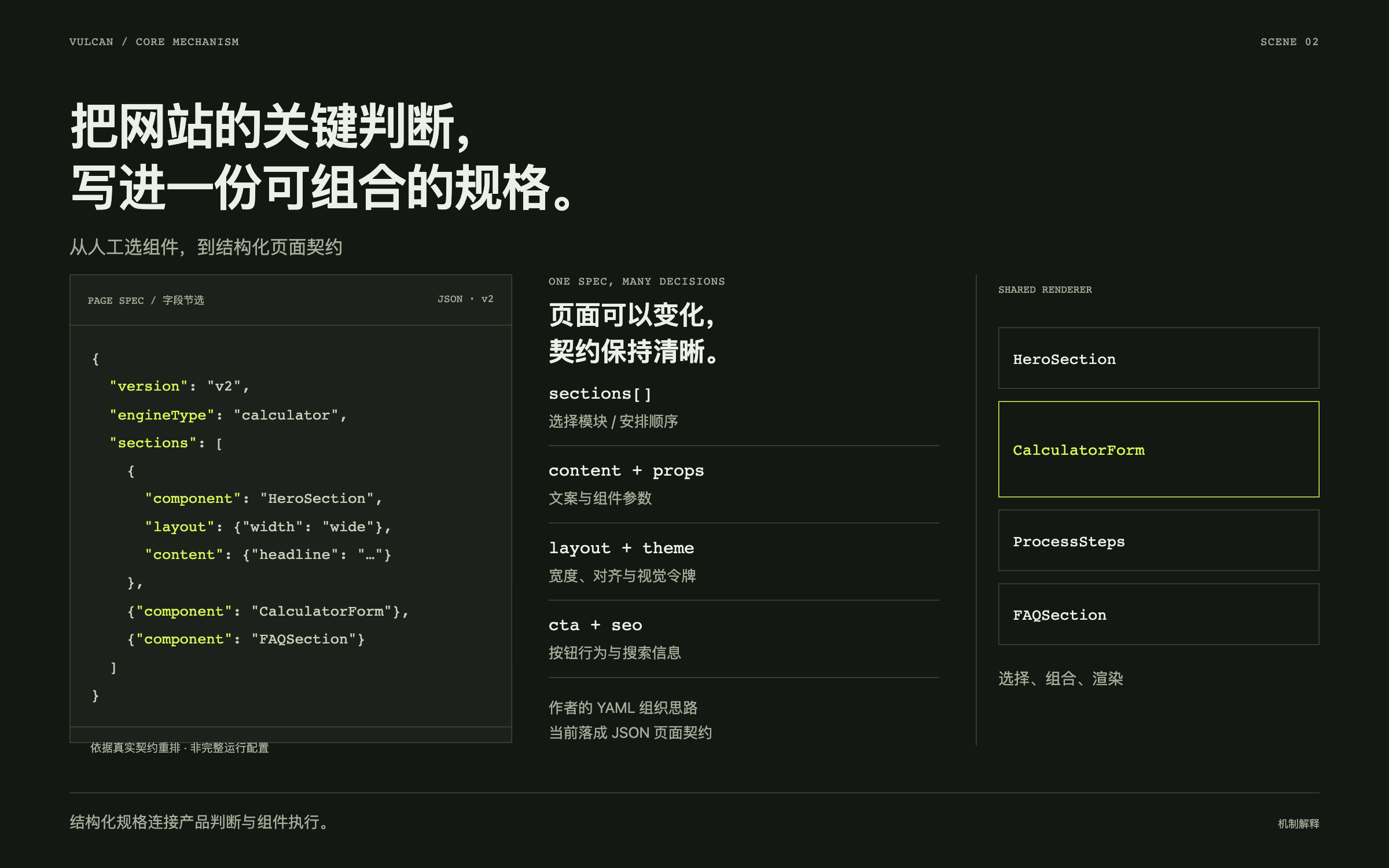Click the {"component": "CalculatorForm"} code line
The width and height of the screenshot is (1389, 868).
click(268, 611)
